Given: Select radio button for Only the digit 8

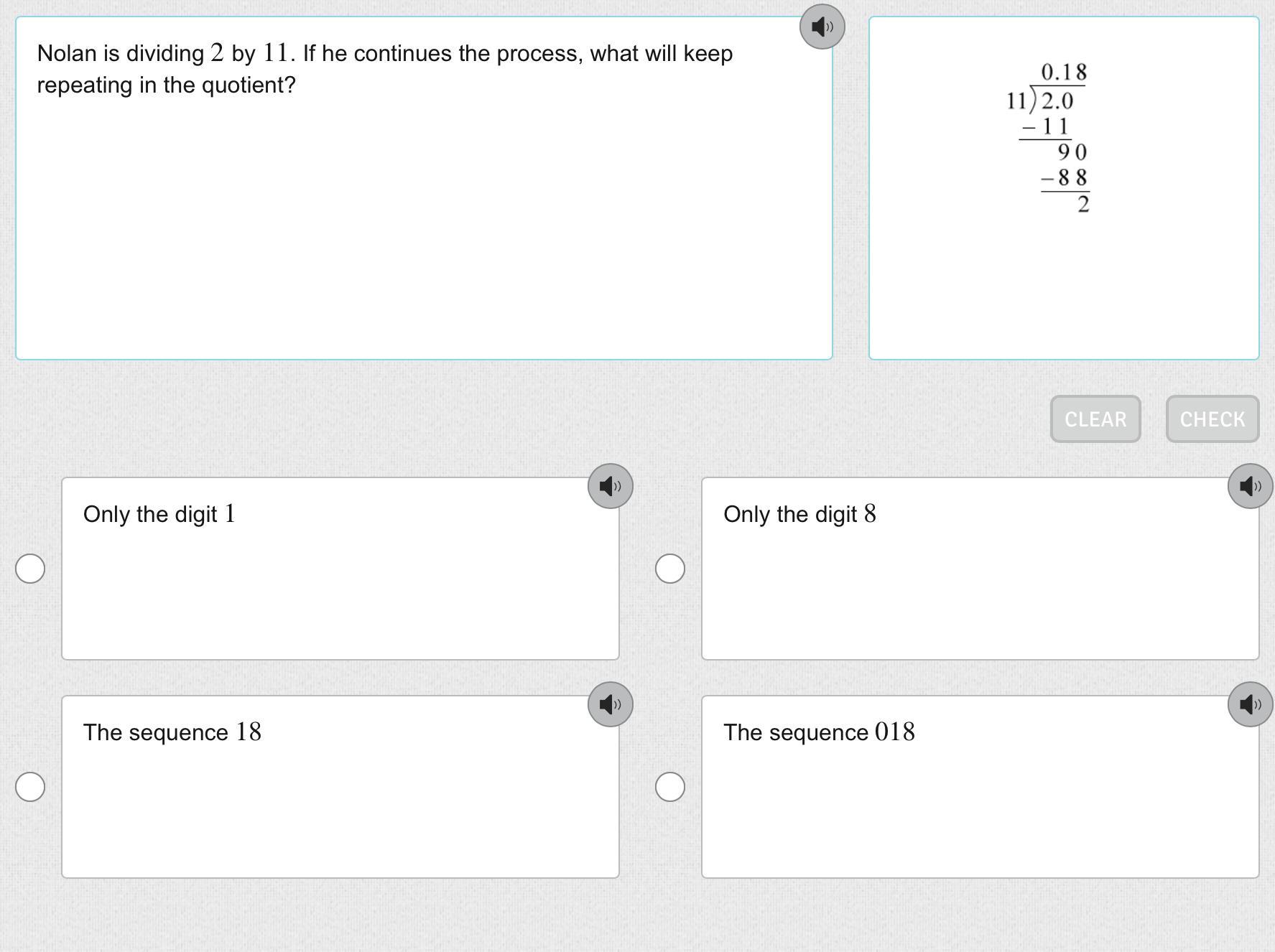Looking at the screenshot, I should [670, 569].
